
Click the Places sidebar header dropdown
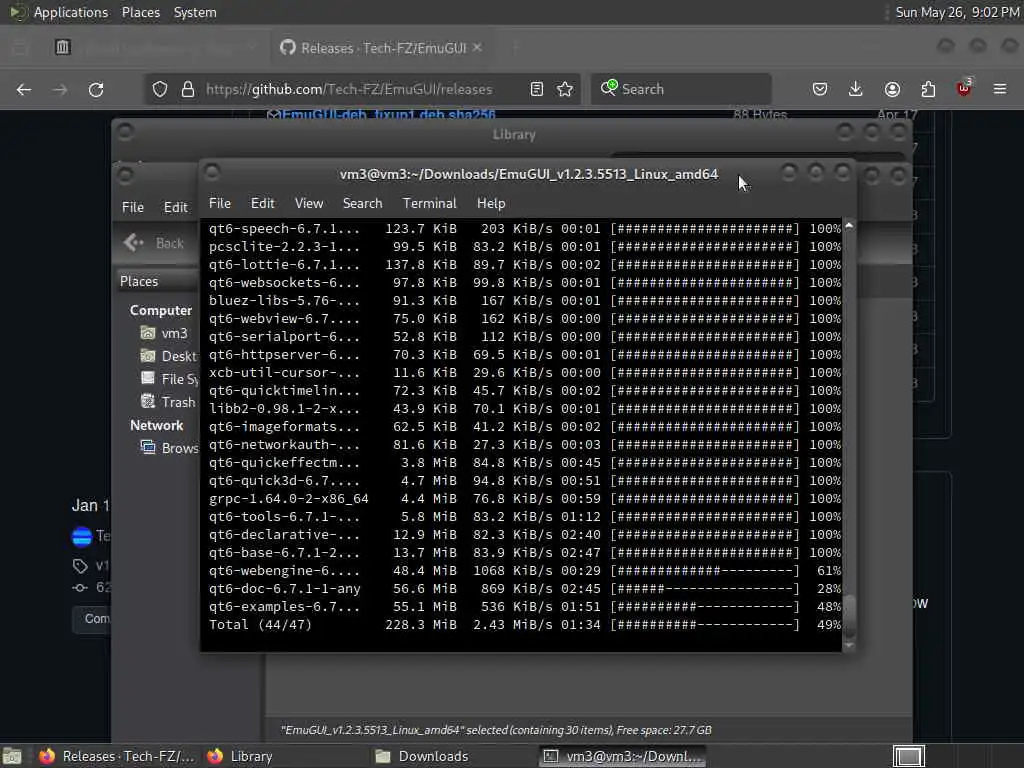[x=157, y=281]
